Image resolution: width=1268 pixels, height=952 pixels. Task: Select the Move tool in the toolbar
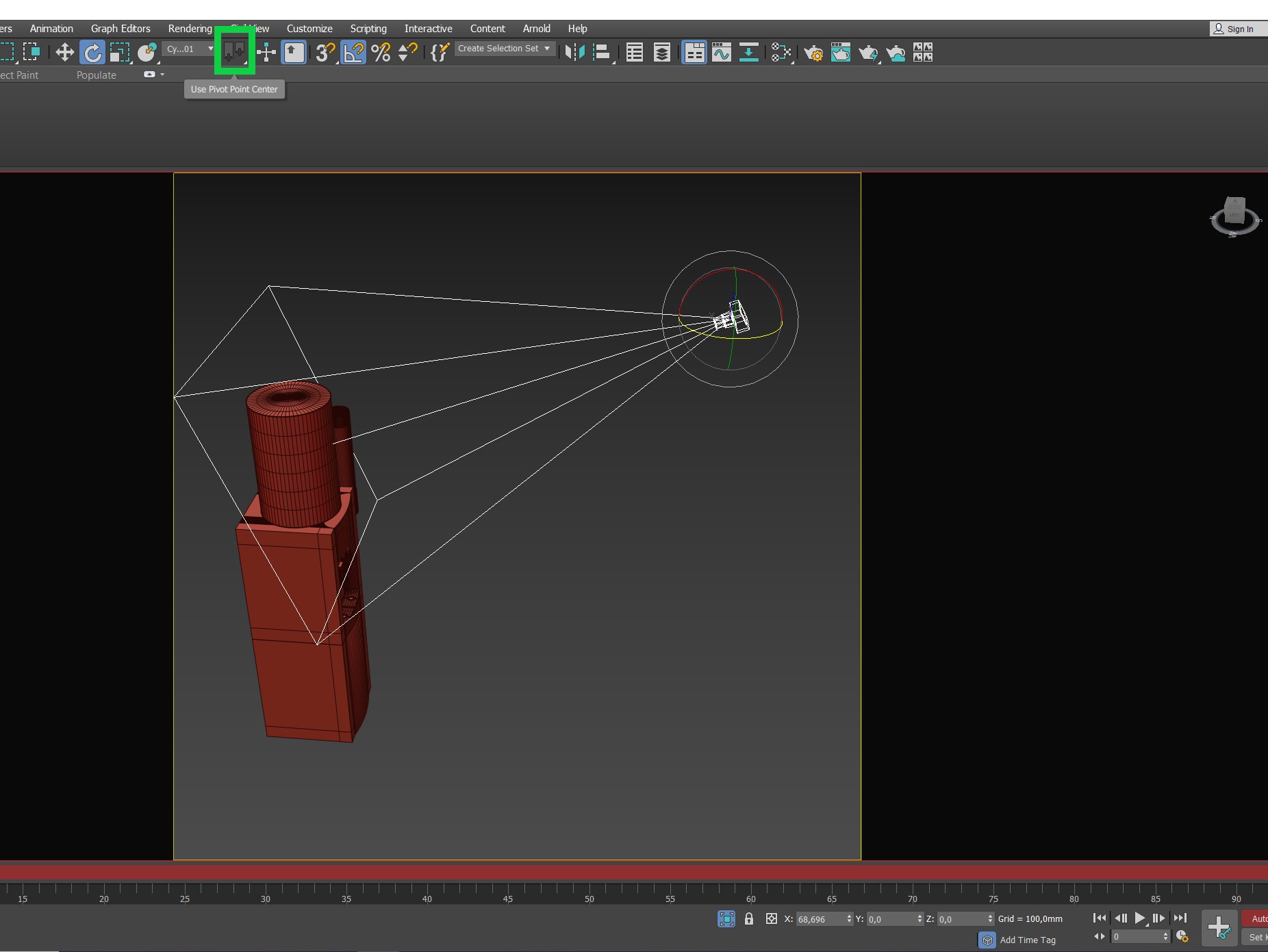pos(64,52)
